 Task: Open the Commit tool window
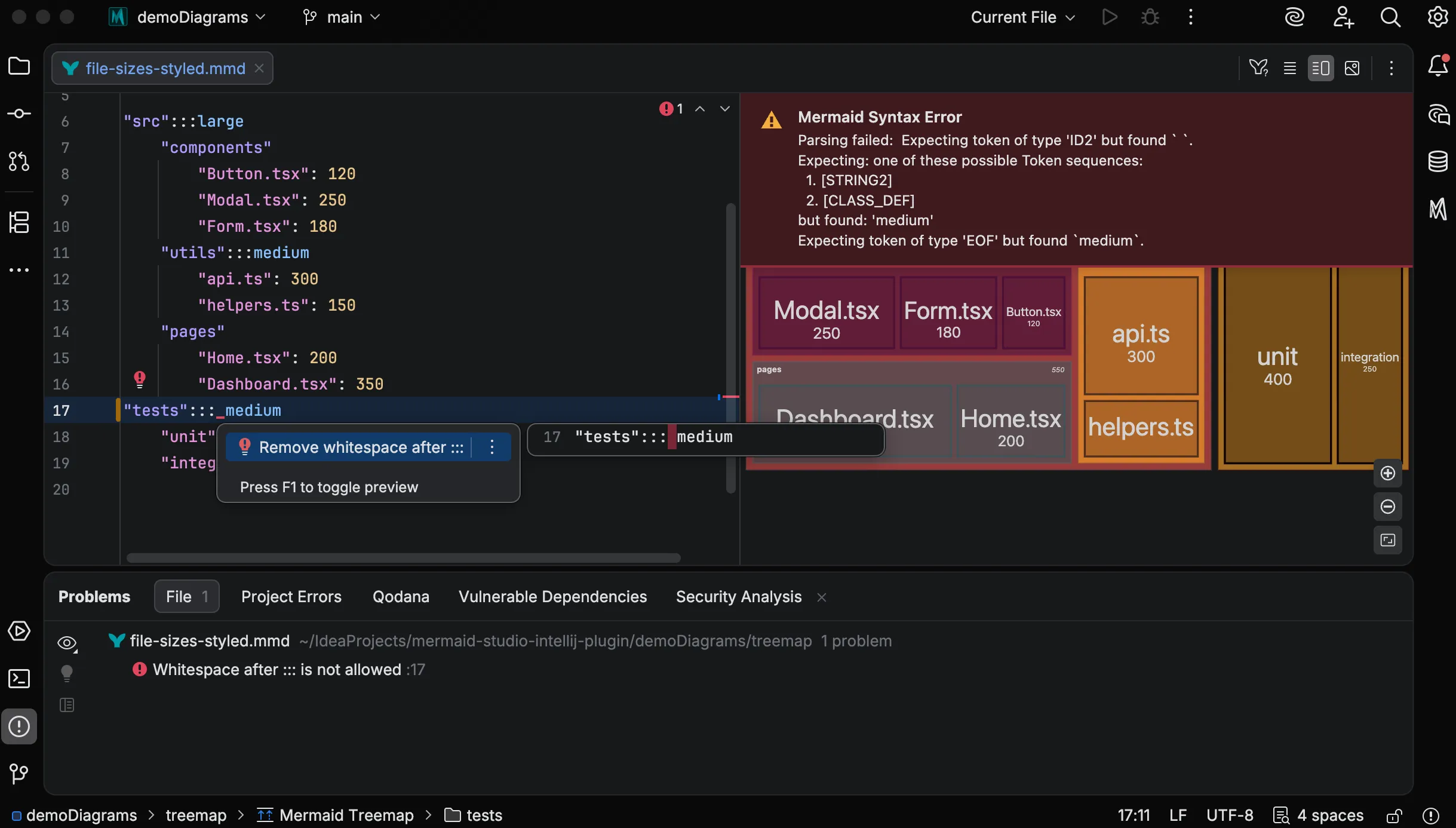(x=19, y=114)
